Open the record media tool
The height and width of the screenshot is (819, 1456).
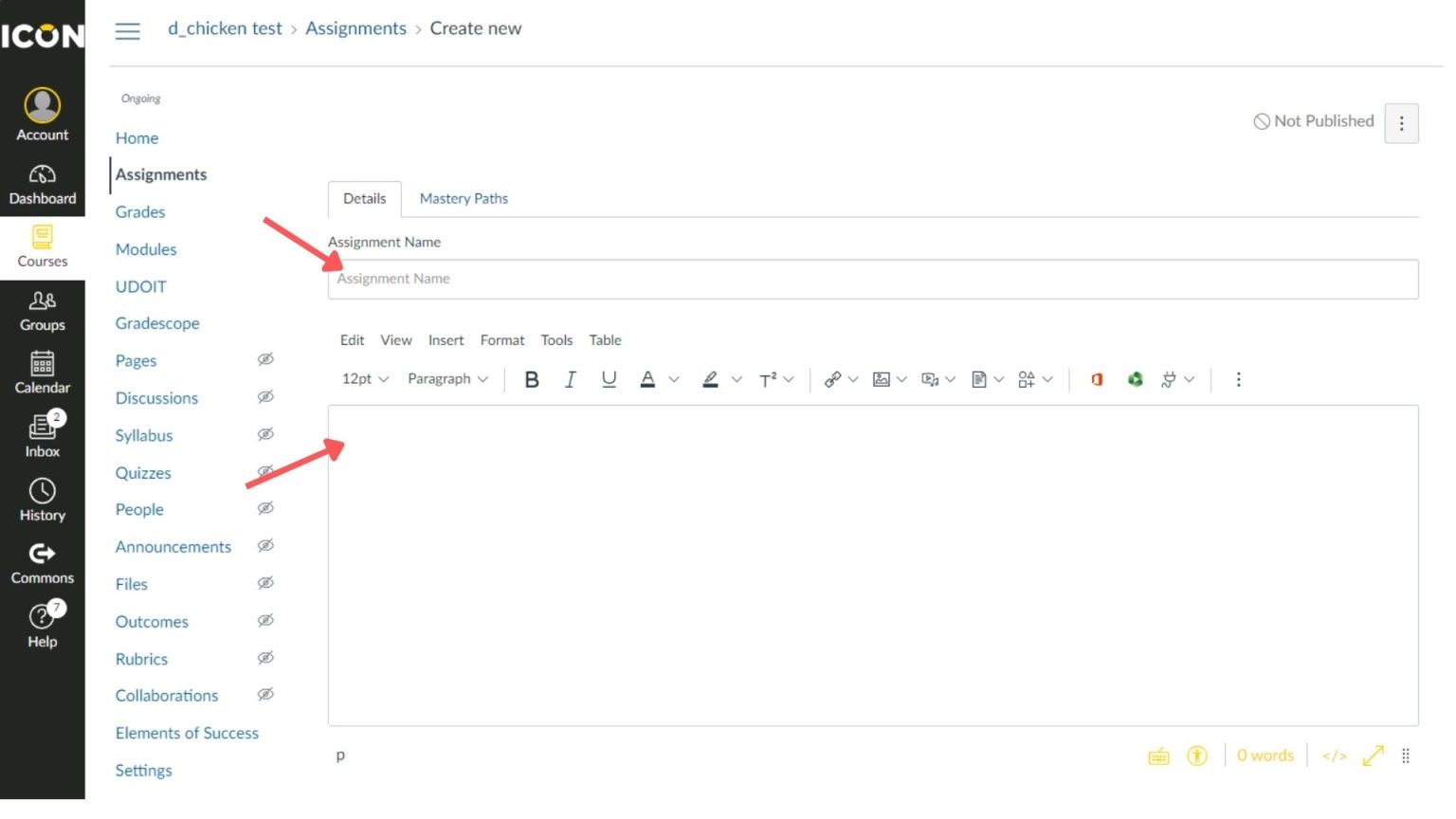click(x=930, y=379)
